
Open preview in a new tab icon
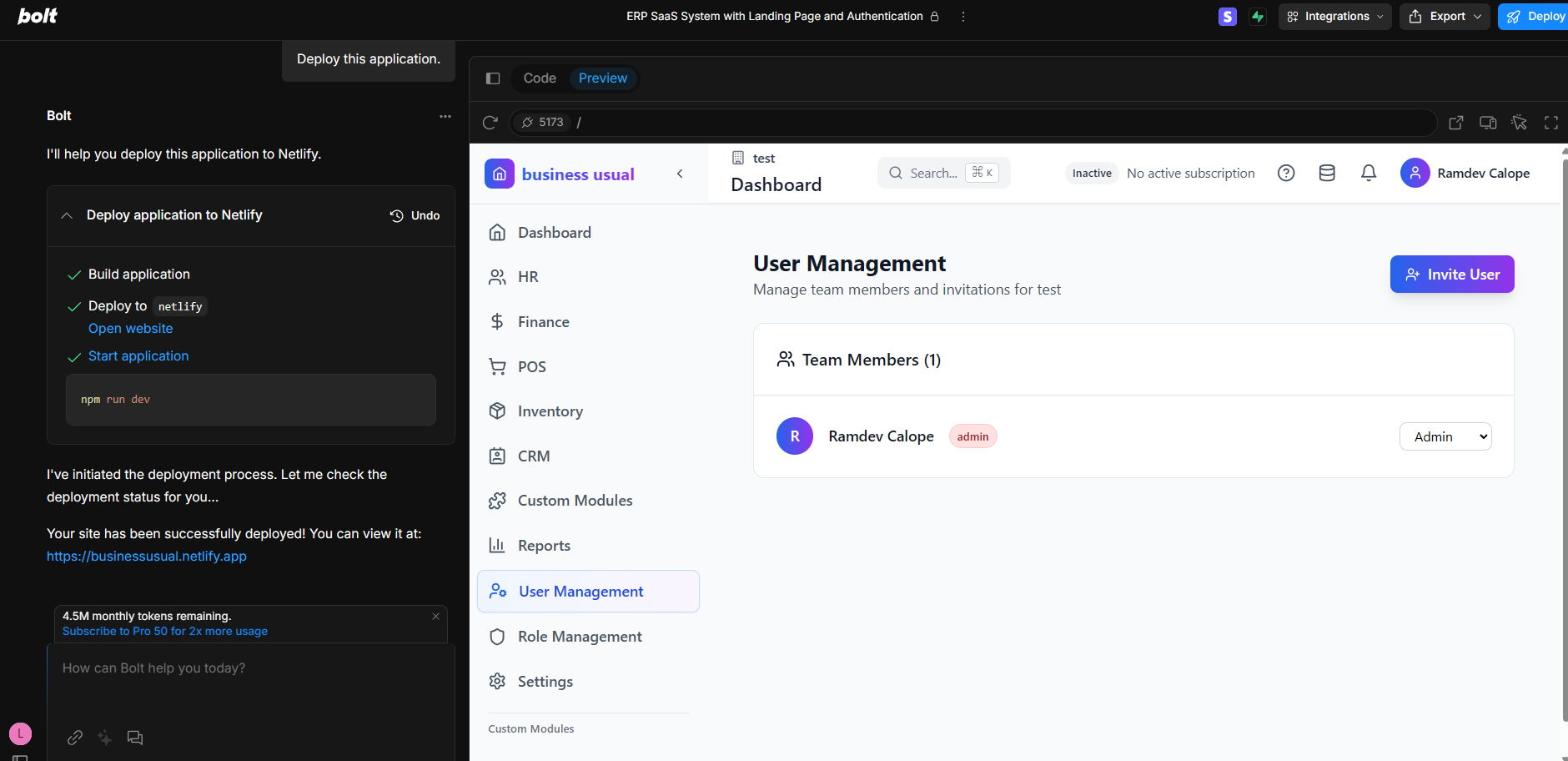tap(1456, 123)
